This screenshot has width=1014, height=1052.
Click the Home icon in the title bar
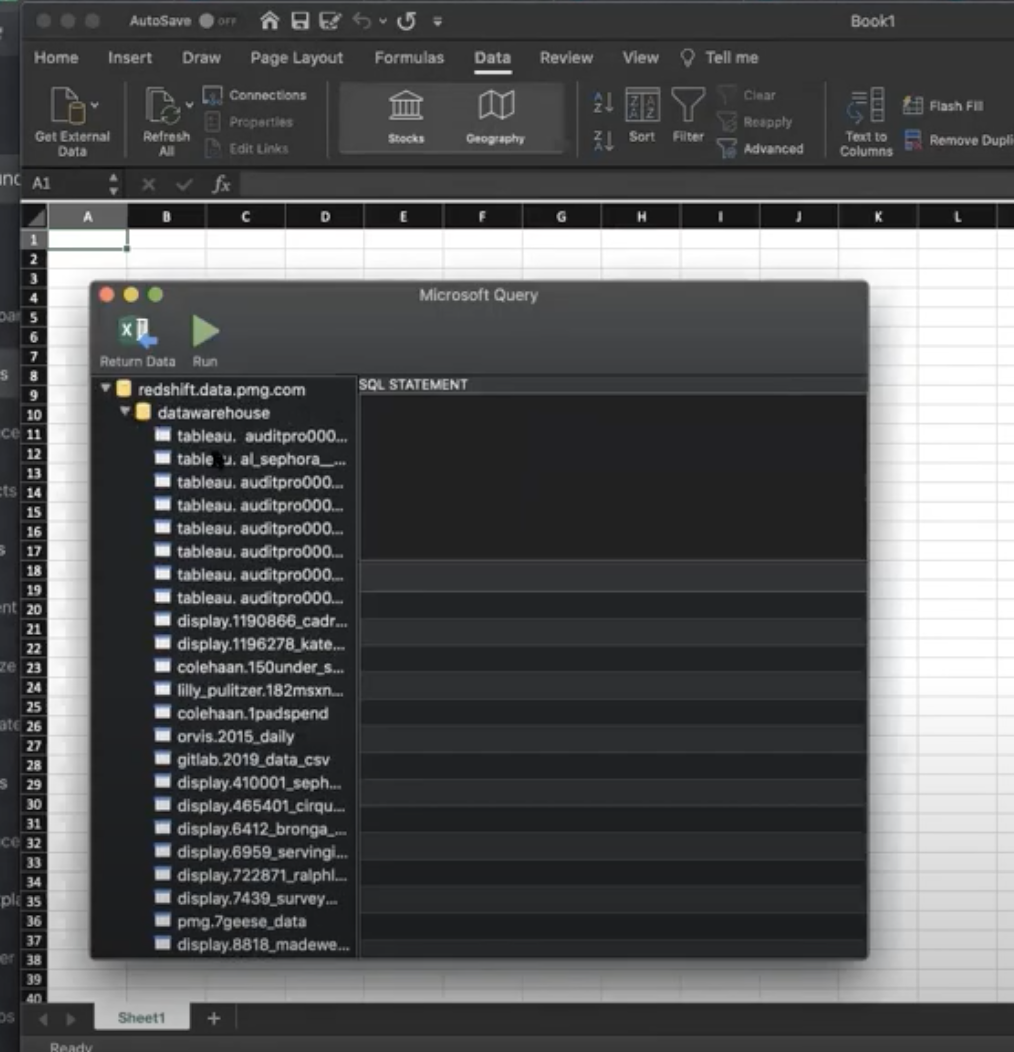click(270, 21)
